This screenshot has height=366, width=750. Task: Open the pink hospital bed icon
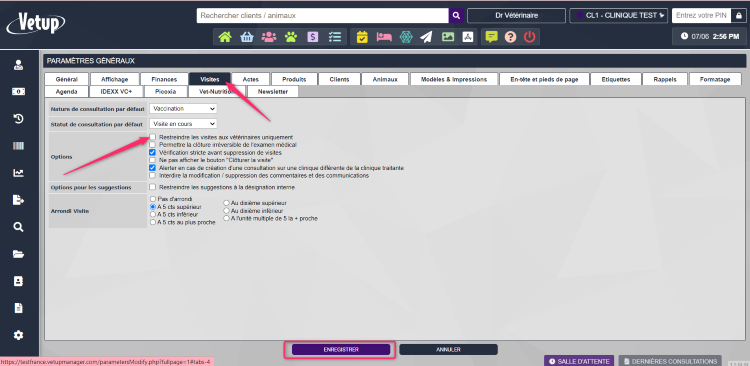384,37
